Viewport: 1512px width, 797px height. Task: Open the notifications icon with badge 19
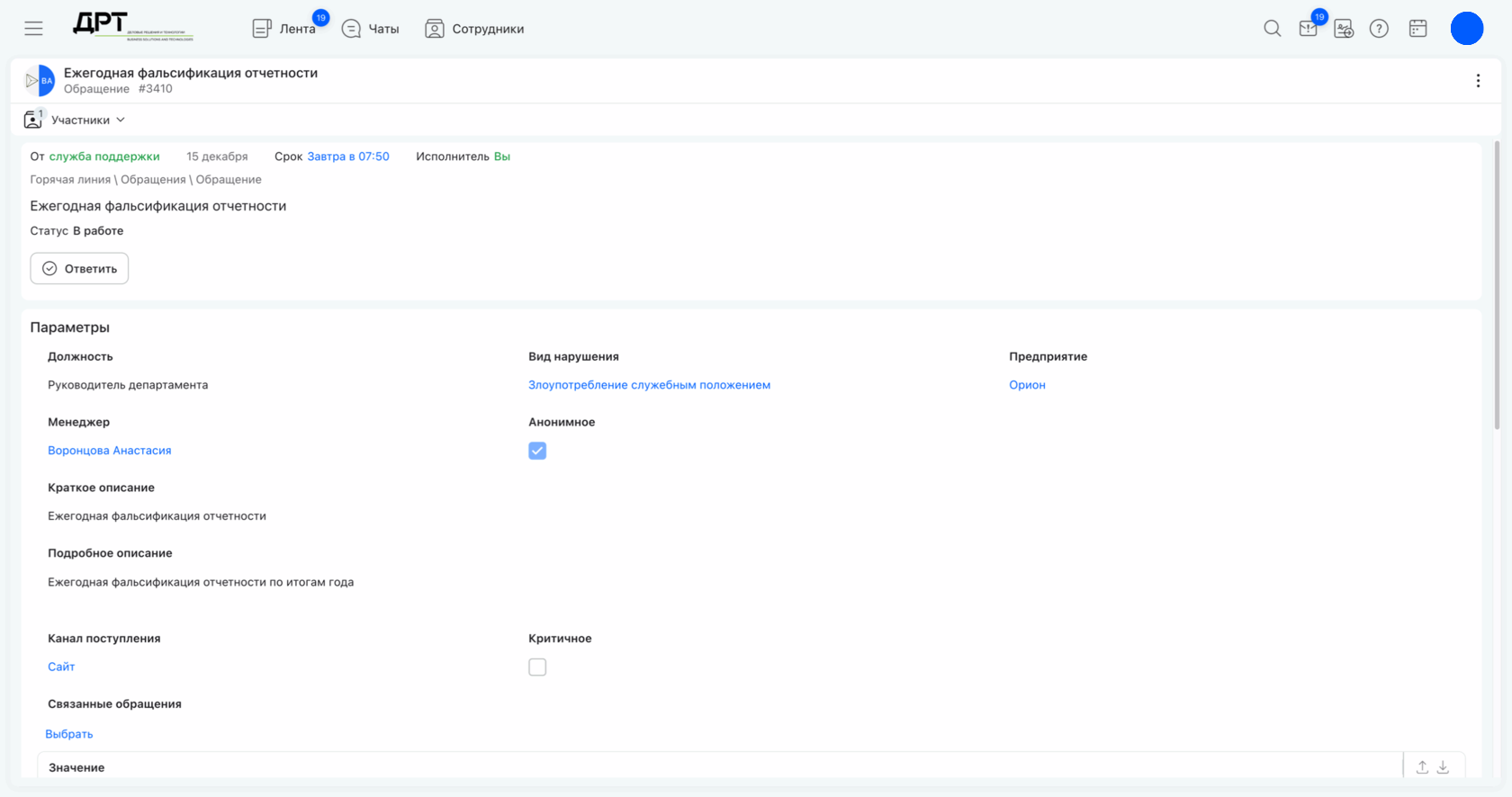tap(1309, 27)
